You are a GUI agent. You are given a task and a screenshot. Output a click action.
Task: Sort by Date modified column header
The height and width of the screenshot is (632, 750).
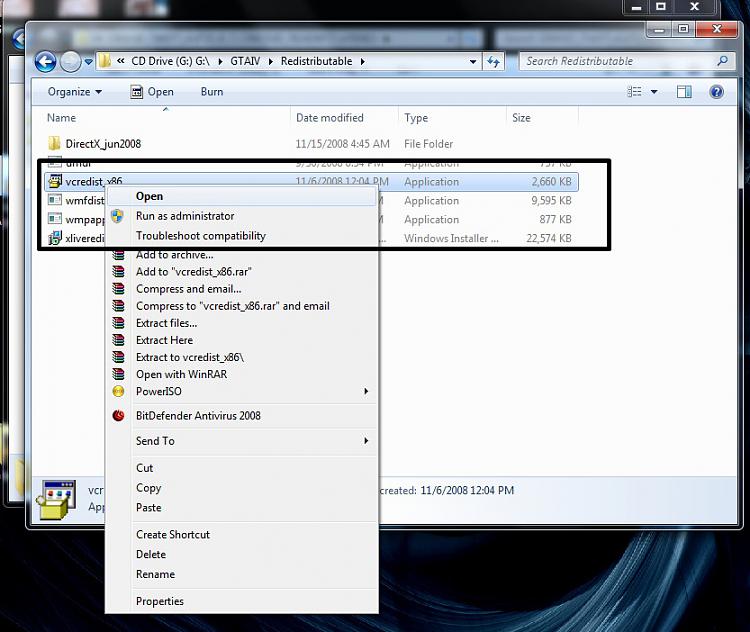330,118
